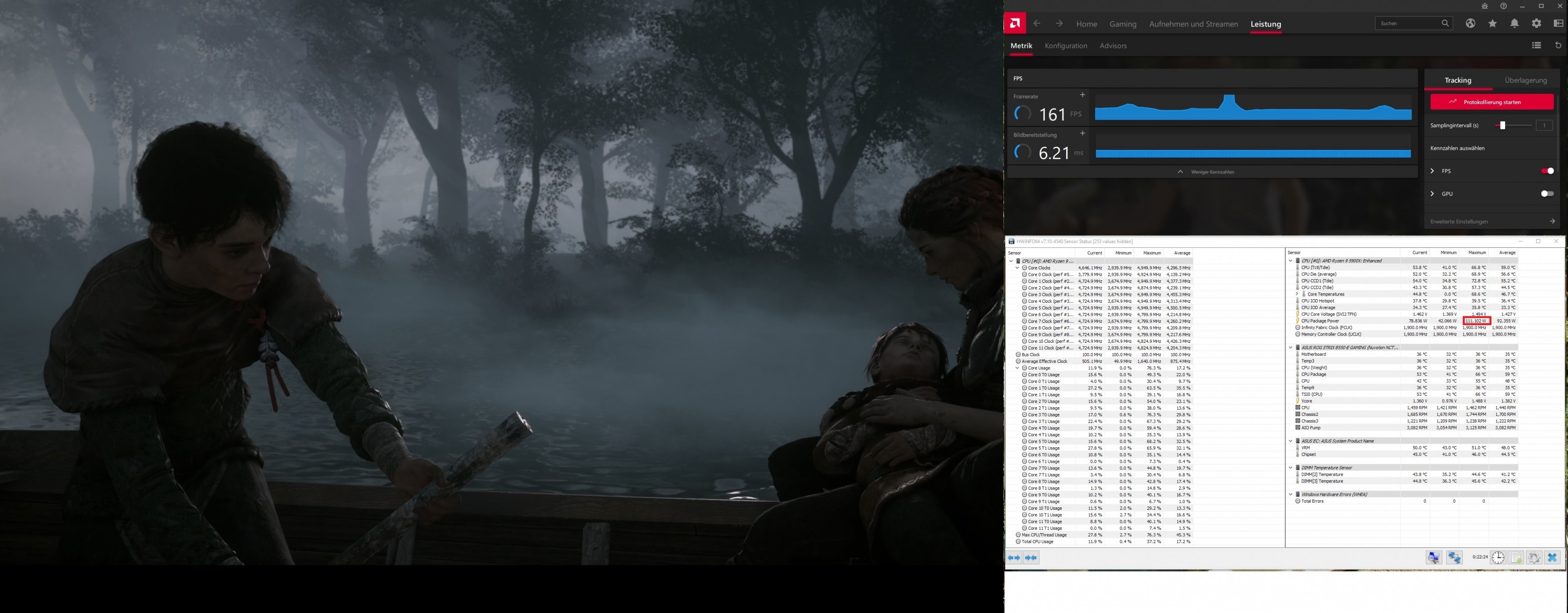Switch to list view icon
This screenshot has height=613, width=1568.
[1536, 45]
